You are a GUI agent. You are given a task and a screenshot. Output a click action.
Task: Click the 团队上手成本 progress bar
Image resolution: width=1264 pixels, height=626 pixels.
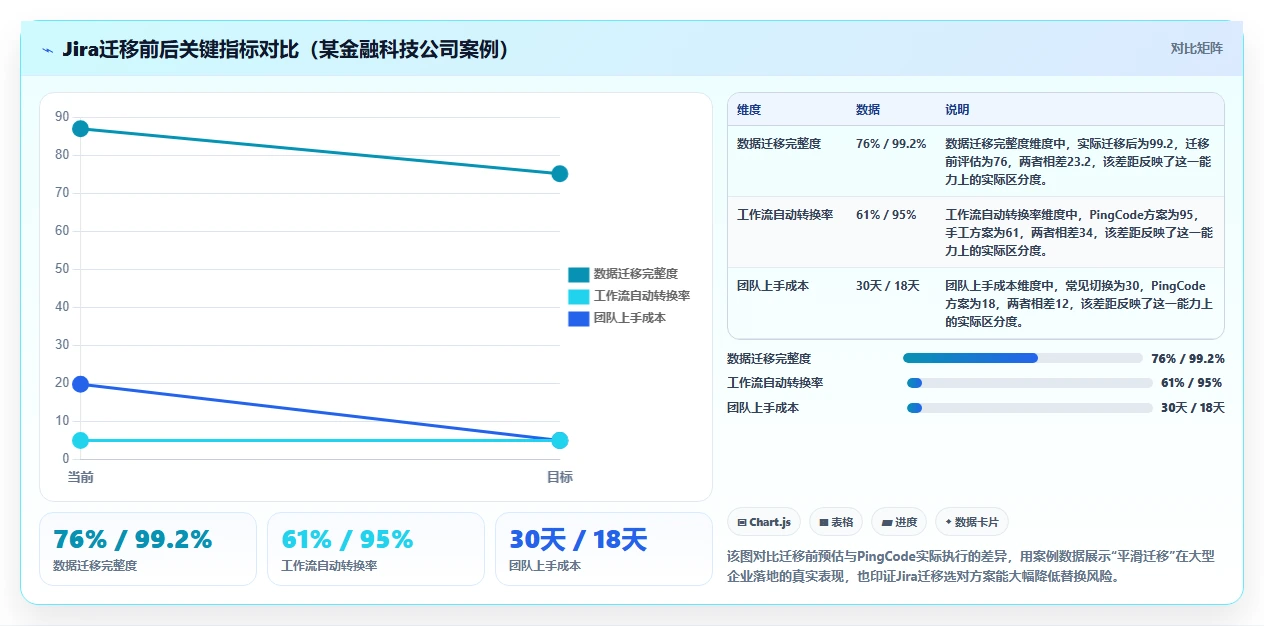1029,408
